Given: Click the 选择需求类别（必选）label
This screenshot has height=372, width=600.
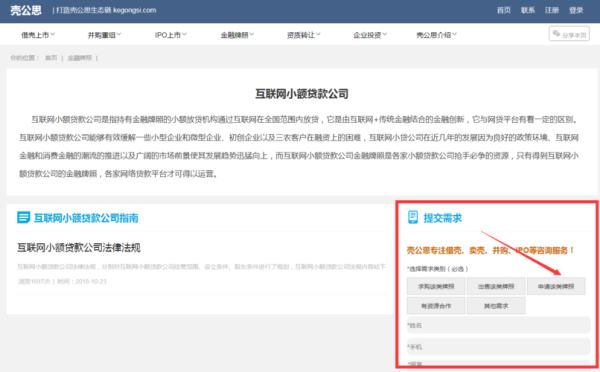Looking at the screenshot, I should point(437,269).
